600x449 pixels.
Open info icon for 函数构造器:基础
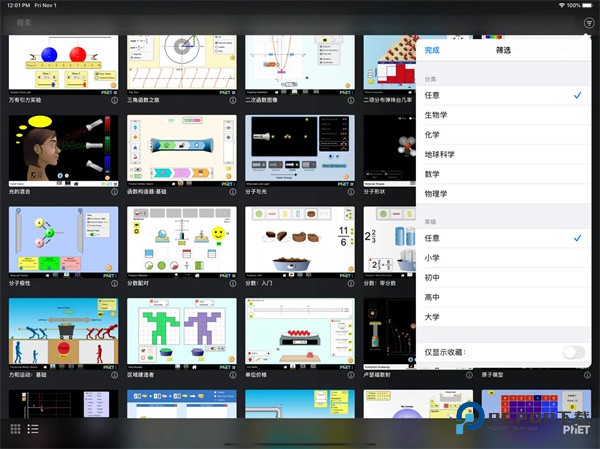click(x=233, y=192)
